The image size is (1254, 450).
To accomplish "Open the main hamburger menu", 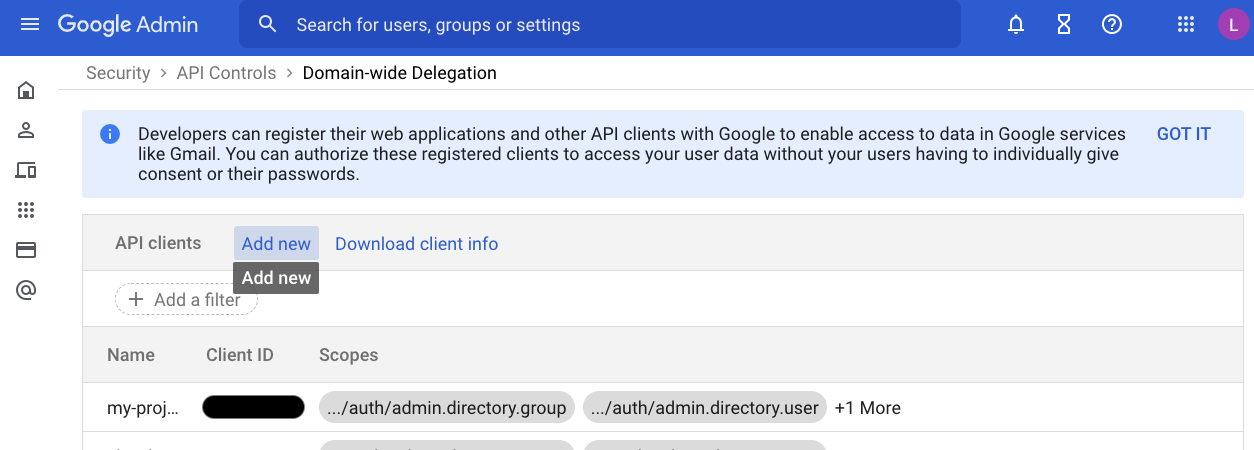I will [30, 24].
